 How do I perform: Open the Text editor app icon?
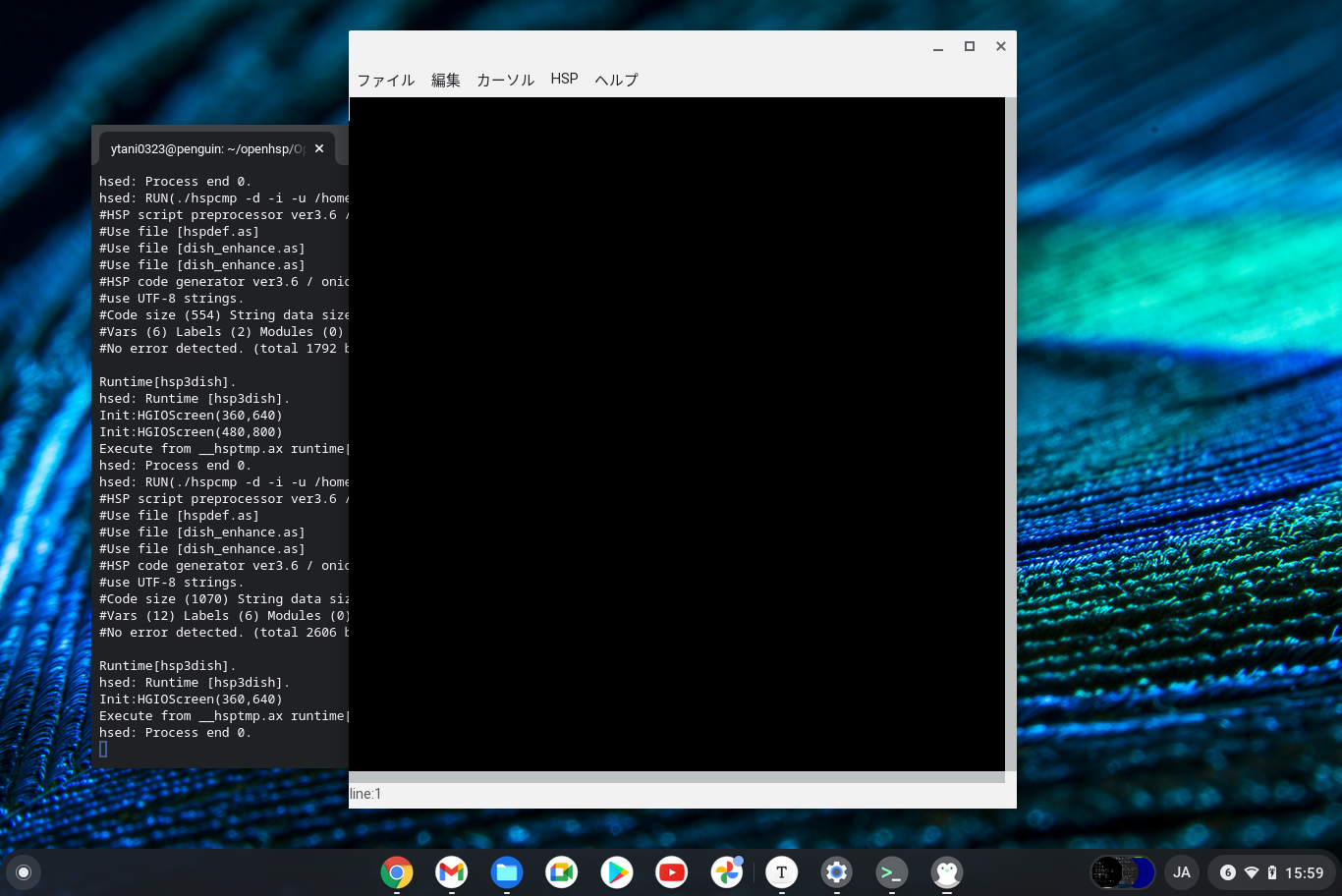click(782, 872)
